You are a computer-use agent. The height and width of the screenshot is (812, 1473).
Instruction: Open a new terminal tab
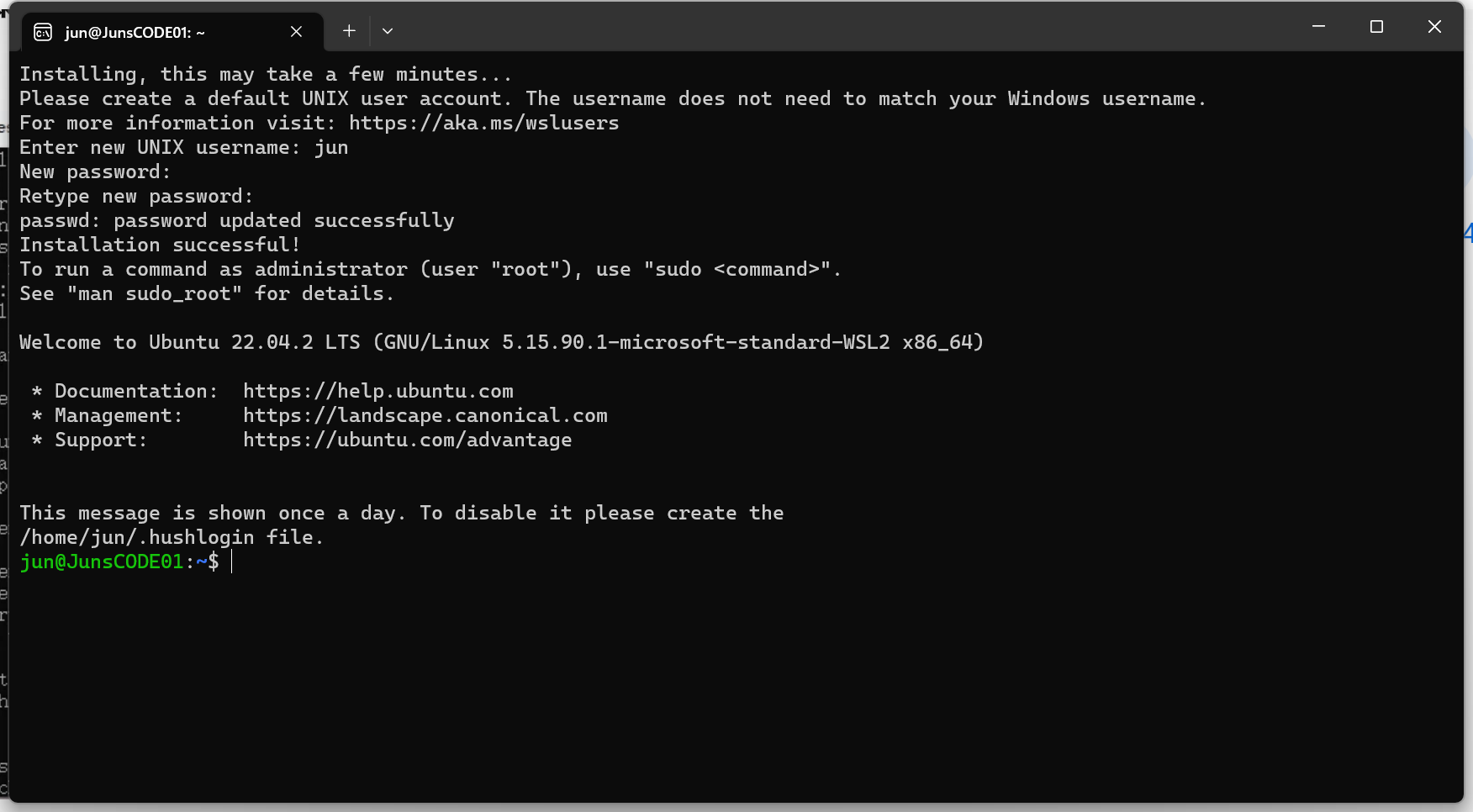pos(349,31)
